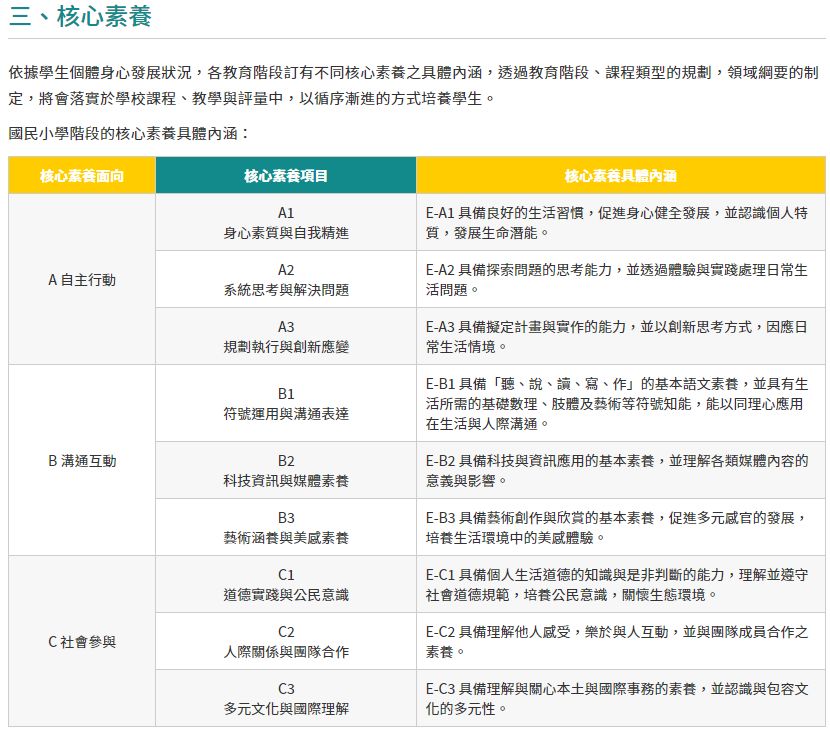Viewport: 830px width, 731px height.
Task: Click the 核心素養面向 yellow column header
Action: click(82, 175)
